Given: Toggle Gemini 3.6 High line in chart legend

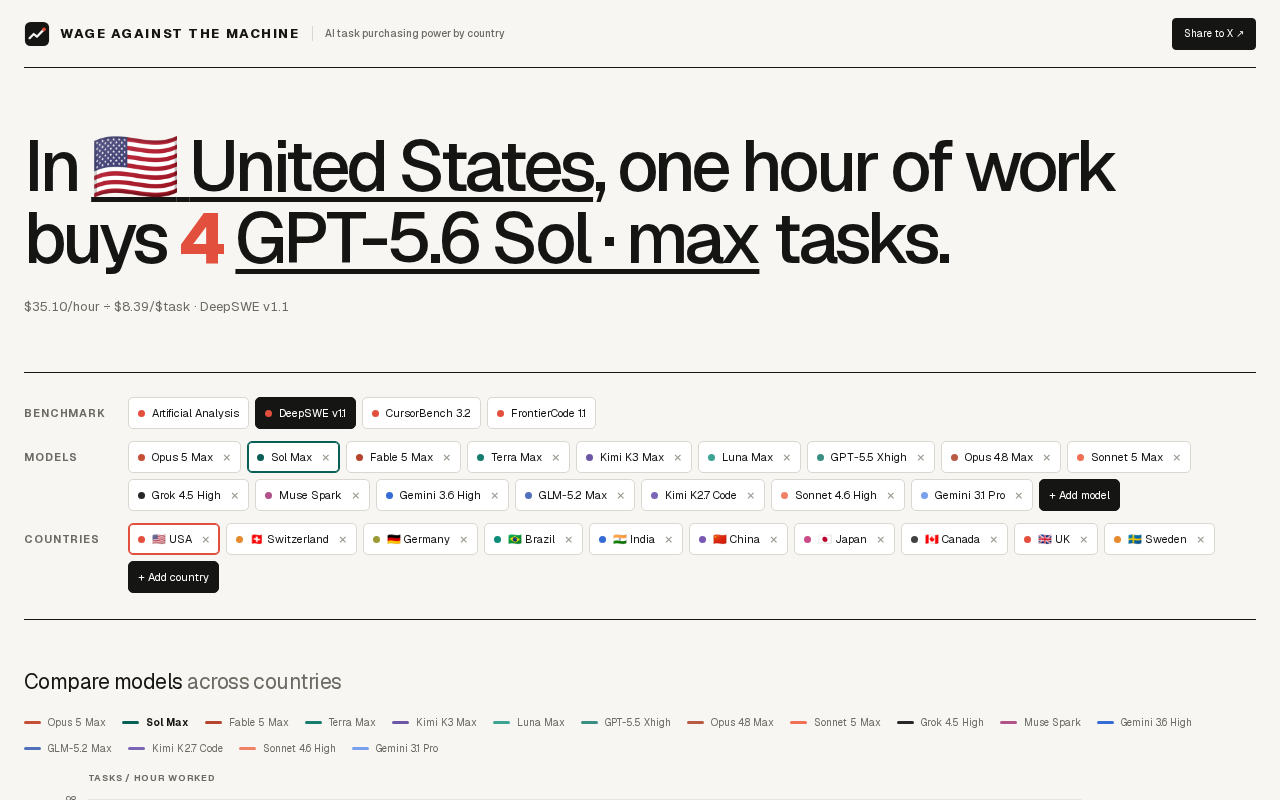Looking at the screenshot, I should click(x=1144, y=722).
